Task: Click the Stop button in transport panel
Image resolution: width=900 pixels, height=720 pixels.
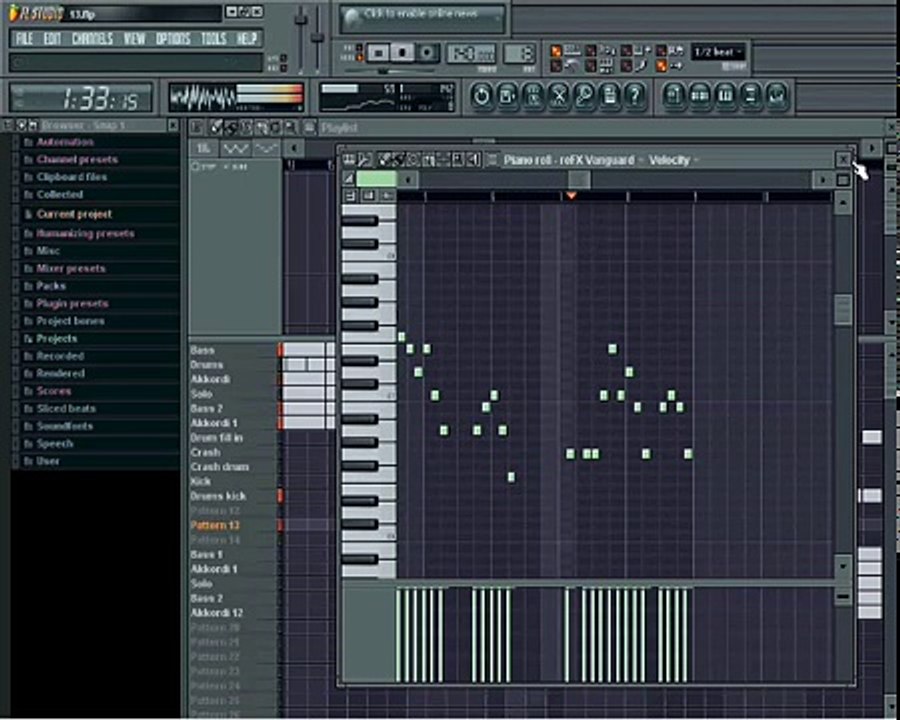Action: point(402,53)
